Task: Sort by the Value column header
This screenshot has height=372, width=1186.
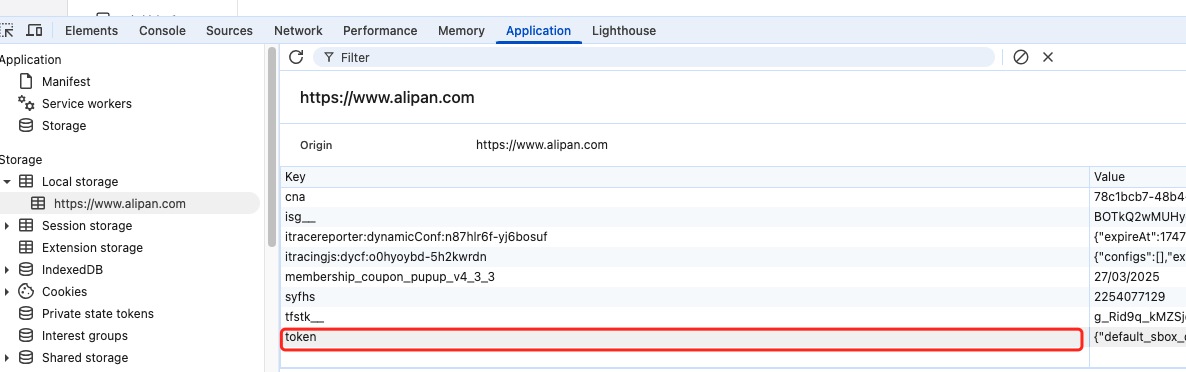Action: [x=1138, y=177]
